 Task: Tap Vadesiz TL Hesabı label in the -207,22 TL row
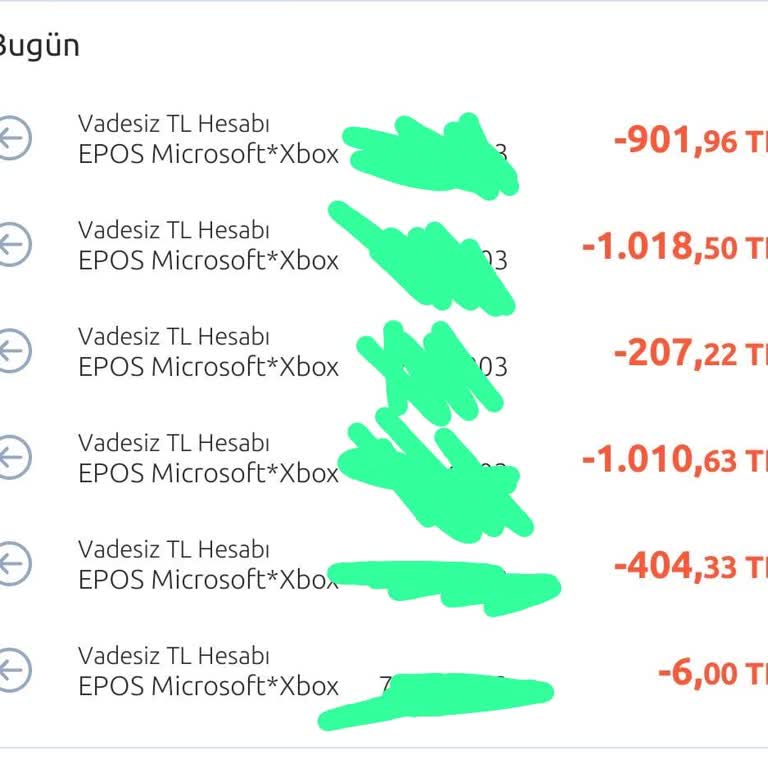click(174, 337)
